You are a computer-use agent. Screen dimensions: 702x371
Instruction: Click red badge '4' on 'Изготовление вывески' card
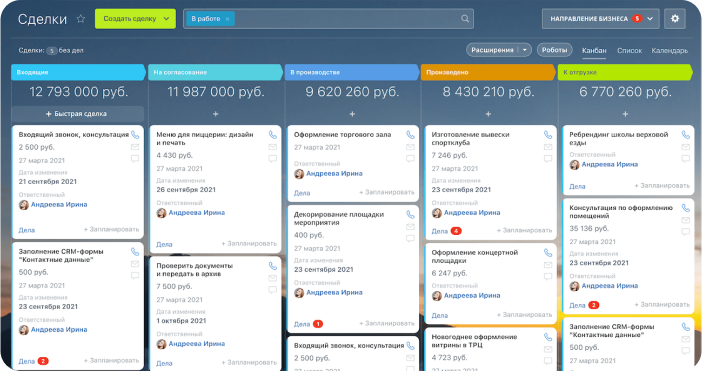456,231
